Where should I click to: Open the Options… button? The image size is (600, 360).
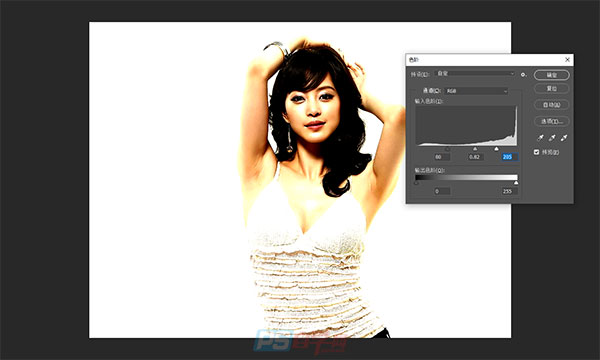[x=551, y=121]
